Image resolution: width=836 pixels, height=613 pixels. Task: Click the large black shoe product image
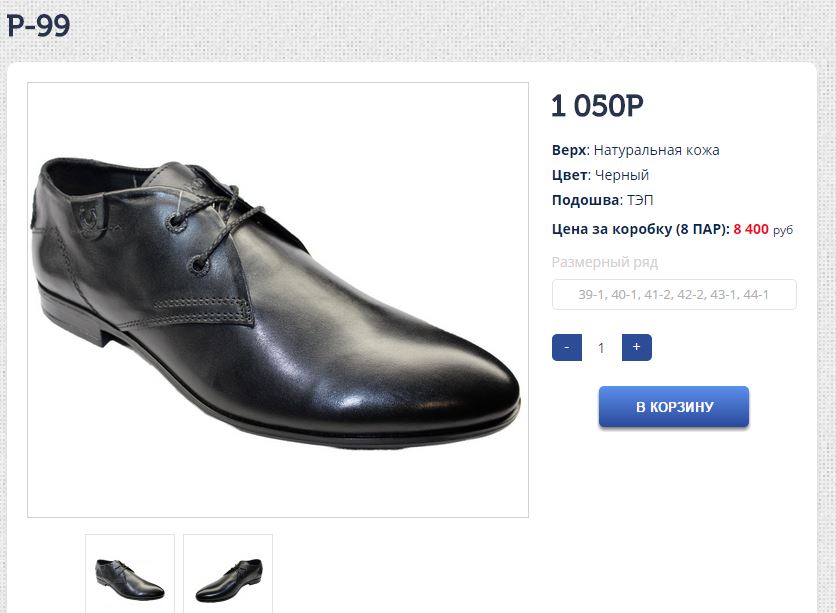277,300
